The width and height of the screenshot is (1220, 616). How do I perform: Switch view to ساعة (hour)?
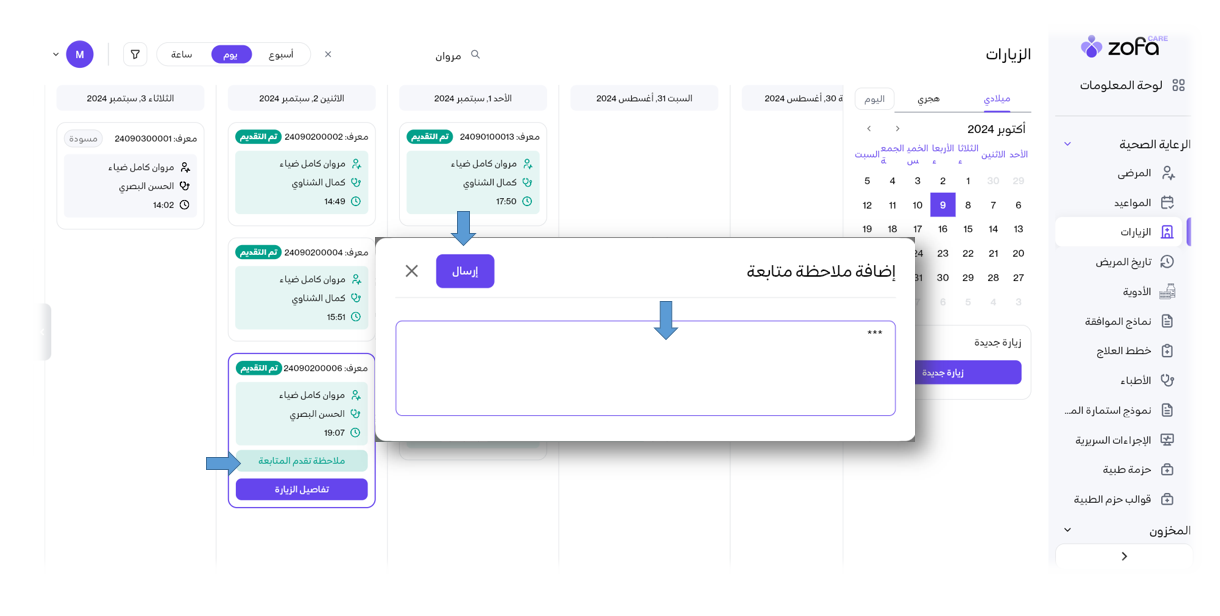coord(181,55)
